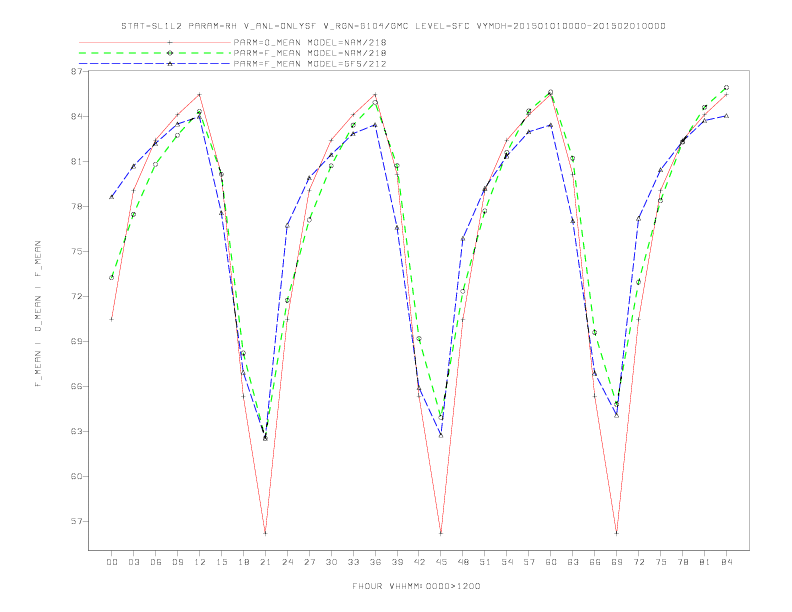
Task: Click the x-axis tick label 78
Action: click(x=683, y=562)
